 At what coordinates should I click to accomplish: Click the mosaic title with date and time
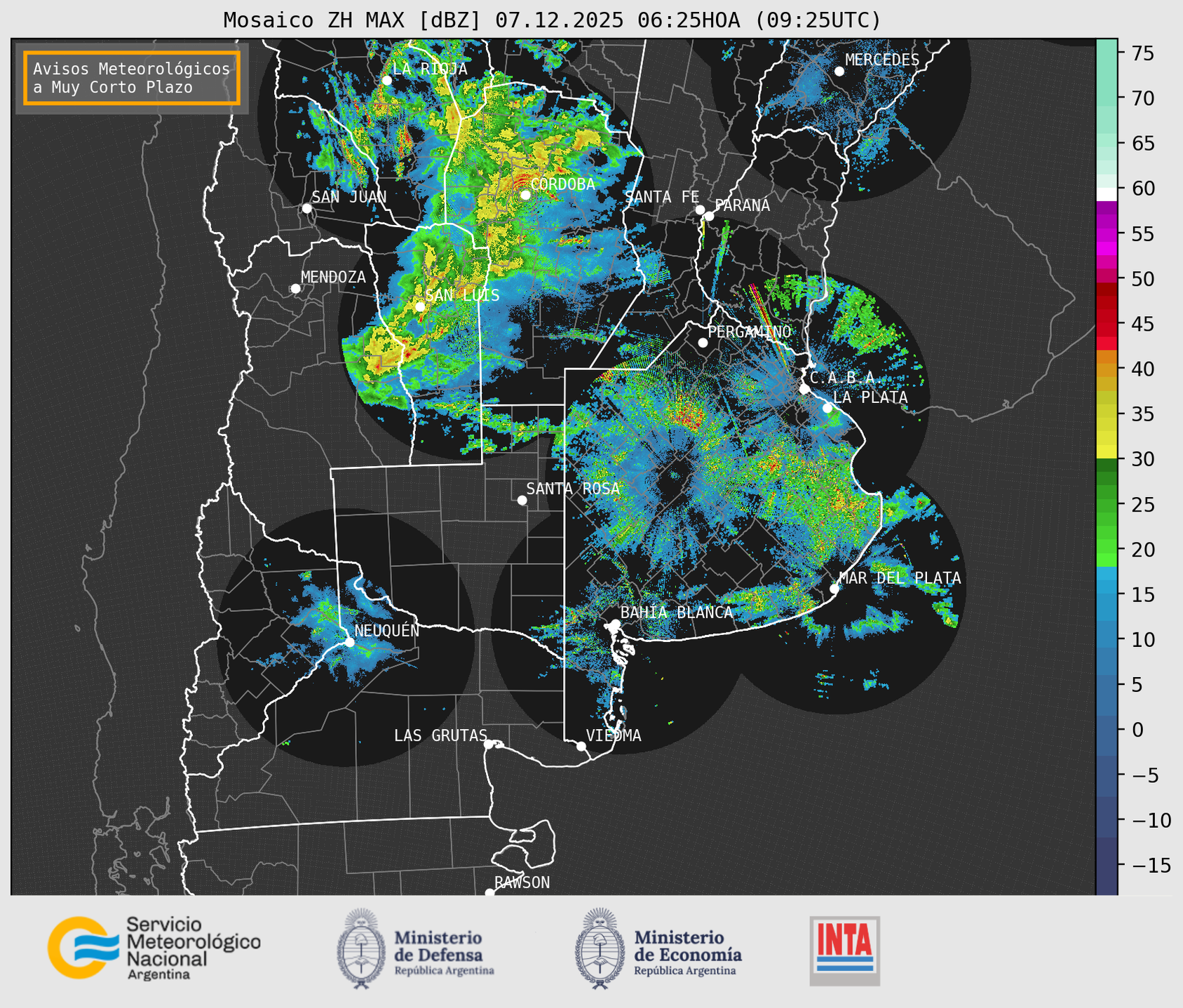[x=552, y=20]
